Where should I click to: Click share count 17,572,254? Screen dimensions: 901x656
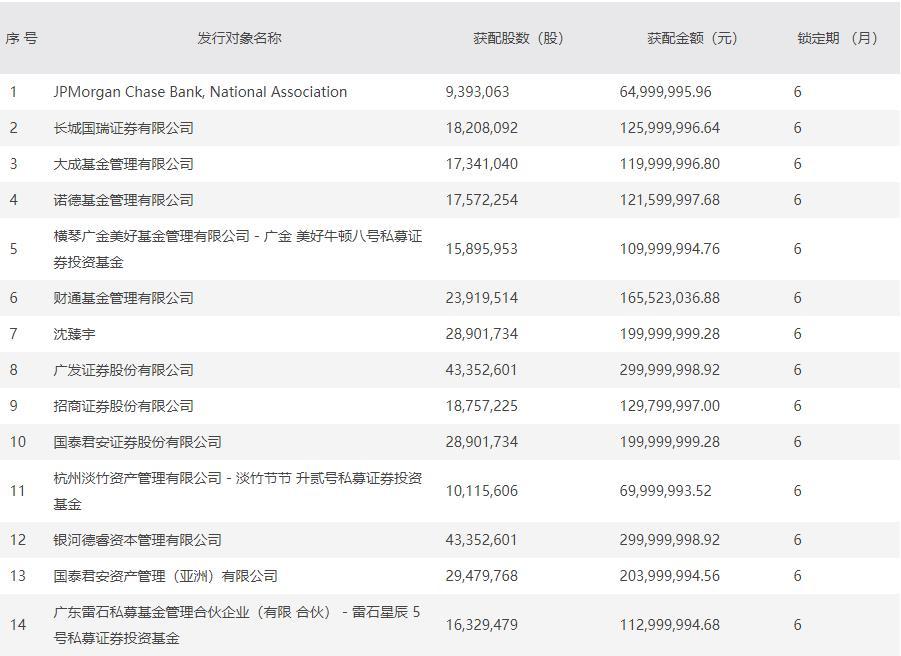(x=482, y=200)
